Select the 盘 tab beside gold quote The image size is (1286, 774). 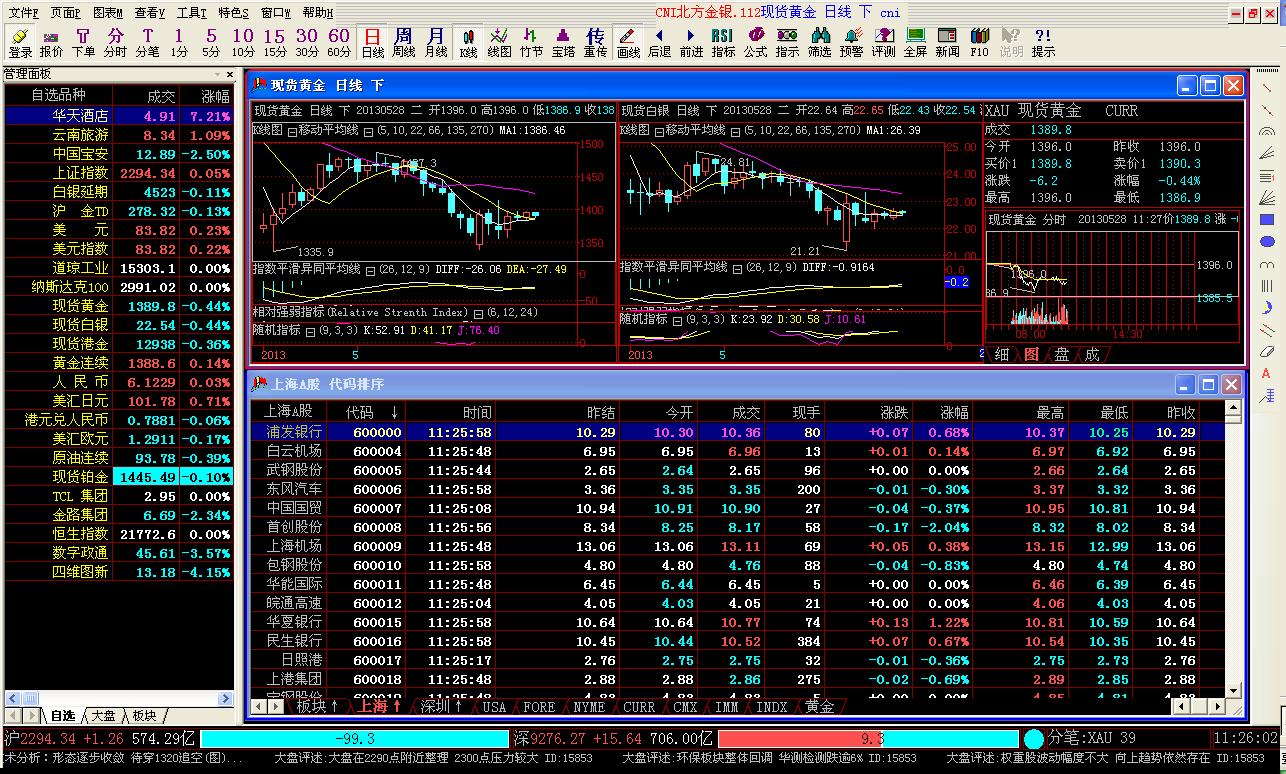(x=1062, y=354)
